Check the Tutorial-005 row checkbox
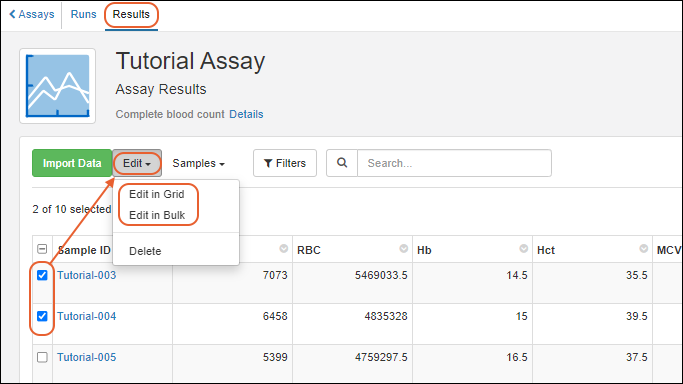This screenshot has height=384, width=683. coord(42,357)
